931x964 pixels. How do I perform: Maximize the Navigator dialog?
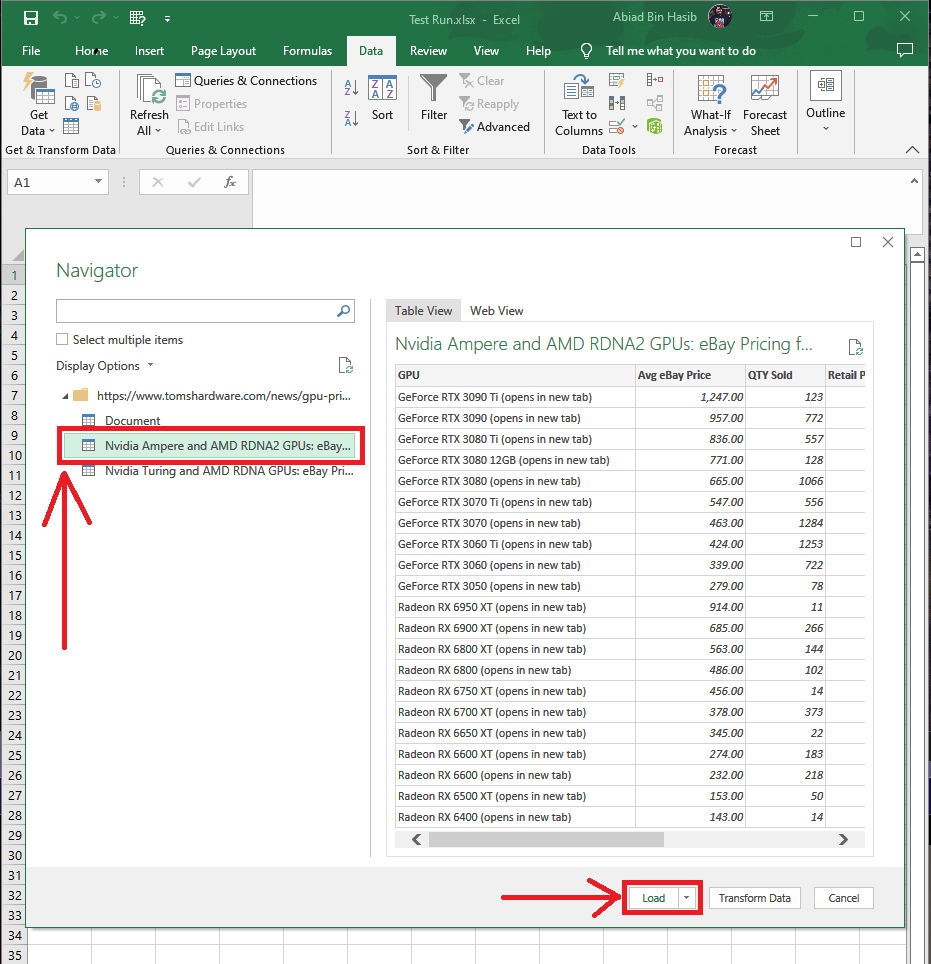856,242
